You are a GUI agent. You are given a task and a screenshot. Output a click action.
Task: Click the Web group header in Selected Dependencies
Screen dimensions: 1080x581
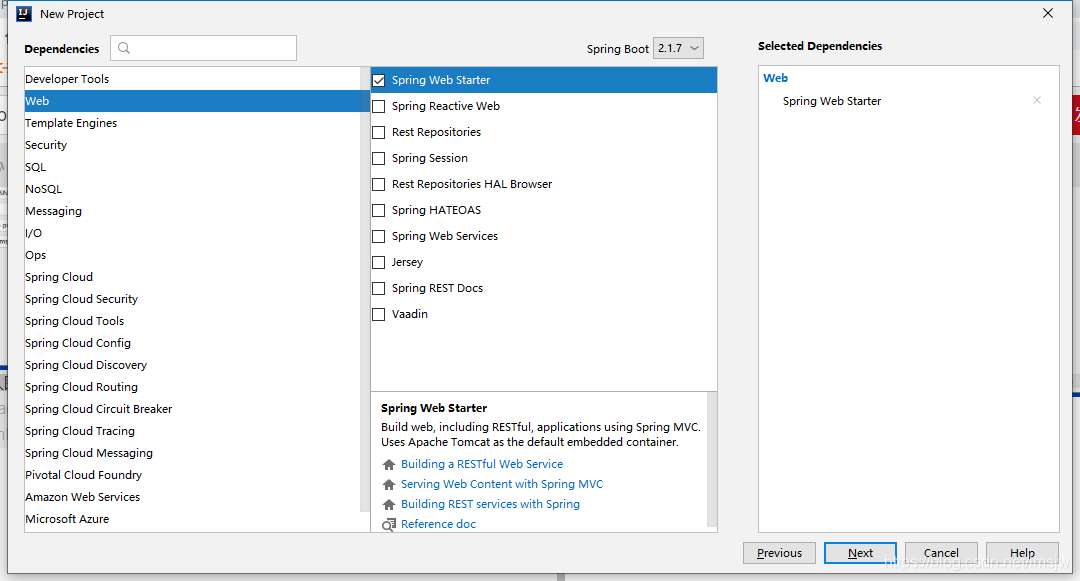(x=776, y=78)
